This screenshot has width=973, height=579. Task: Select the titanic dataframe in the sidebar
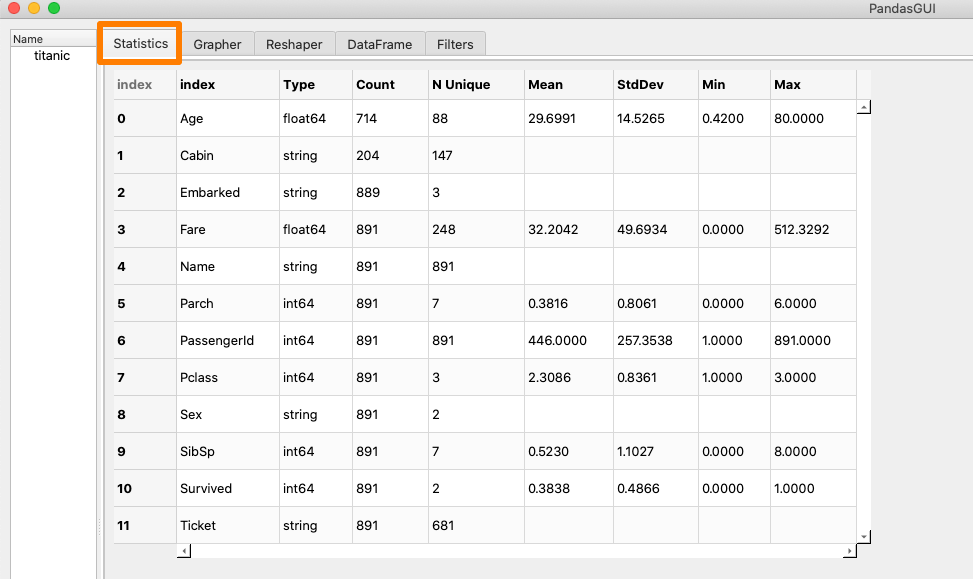[x=52, y=56]
